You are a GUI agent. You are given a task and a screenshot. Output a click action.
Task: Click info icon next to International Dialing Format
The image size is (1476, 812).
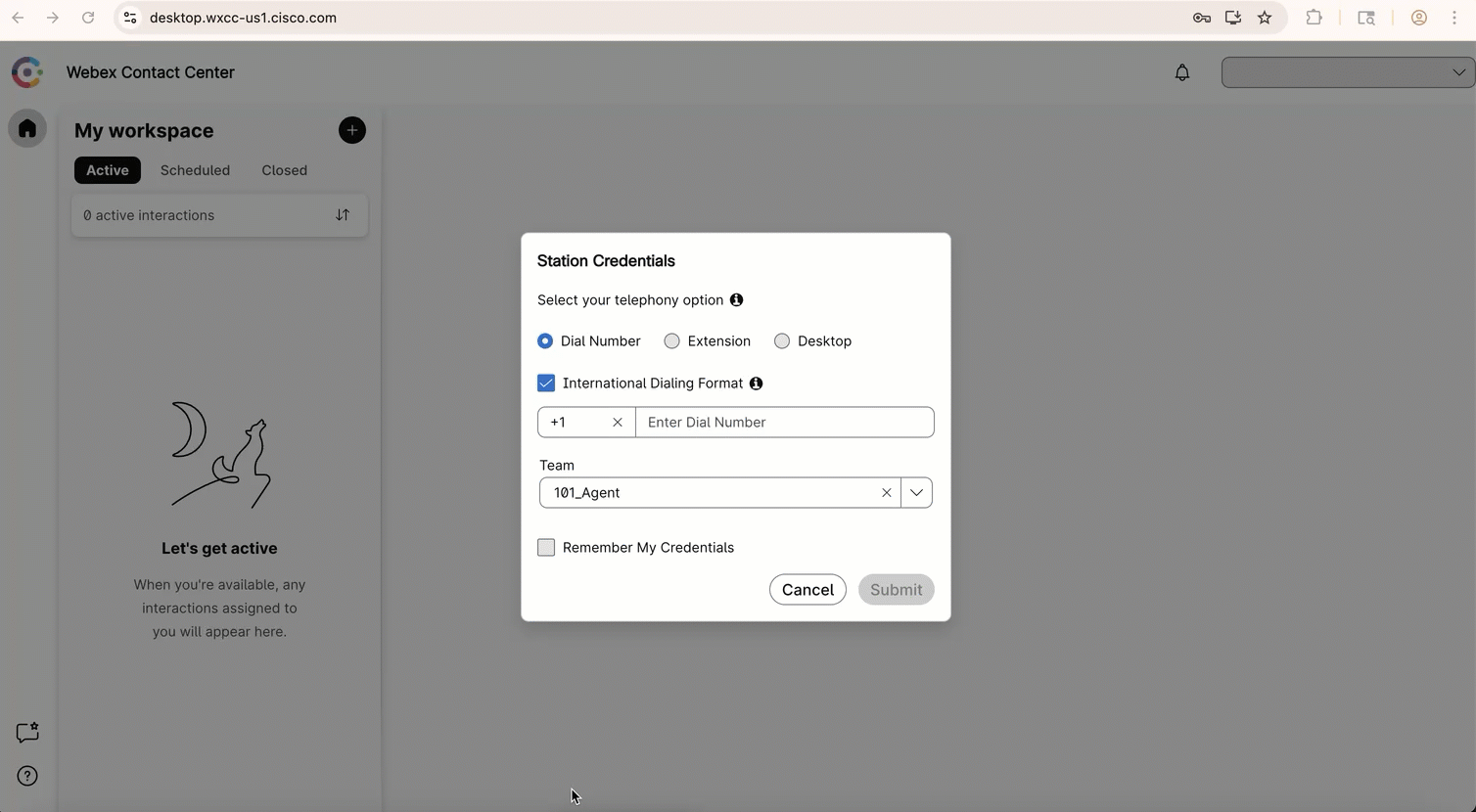click(757, 383)
